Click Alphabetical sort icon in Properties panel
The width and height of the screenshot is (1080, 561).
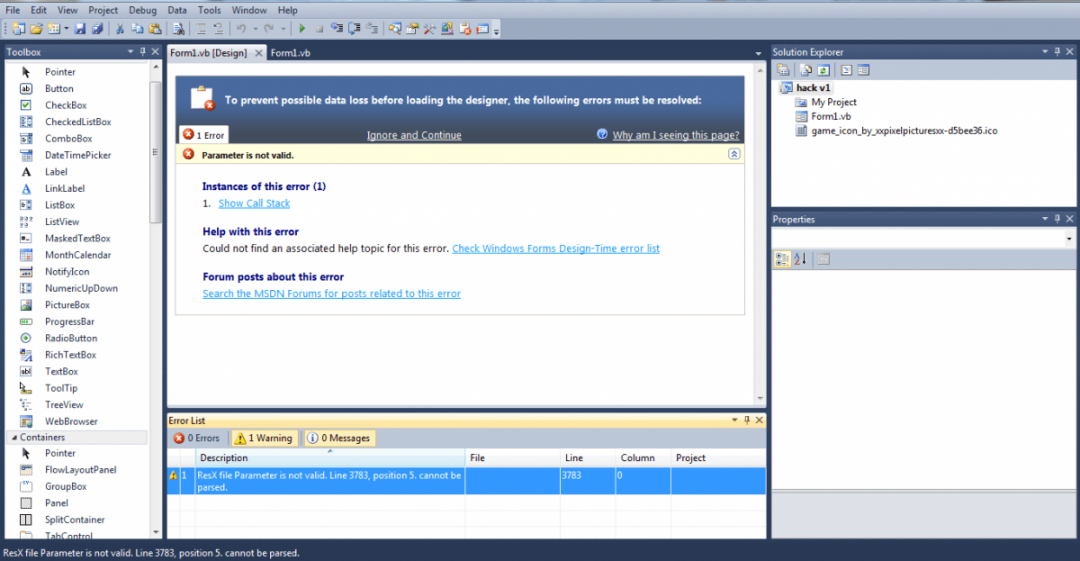point(800,259)
